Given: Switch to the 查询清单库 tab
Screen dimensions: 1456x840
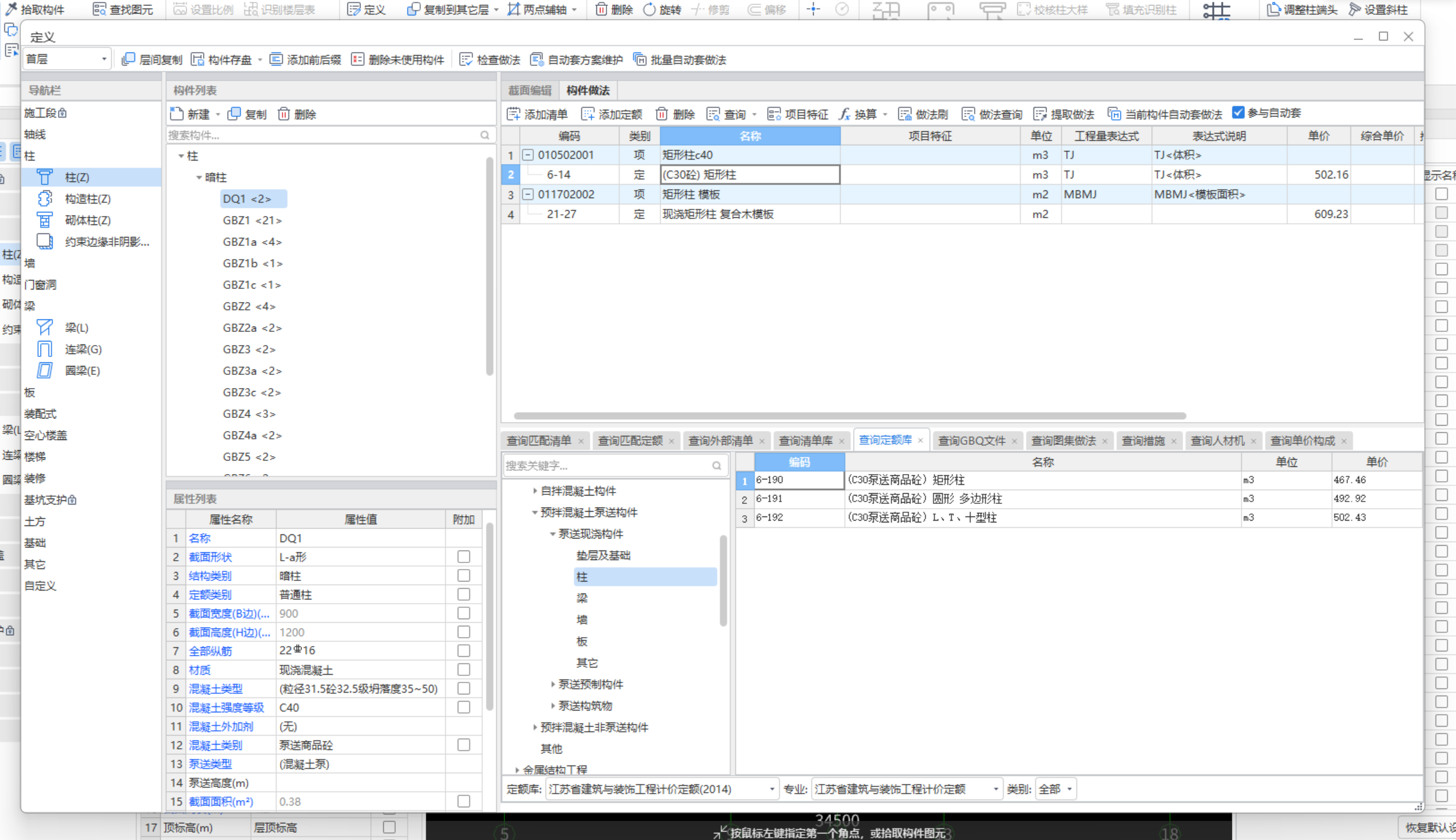Looking at the screenshot, I should [805, 441].
